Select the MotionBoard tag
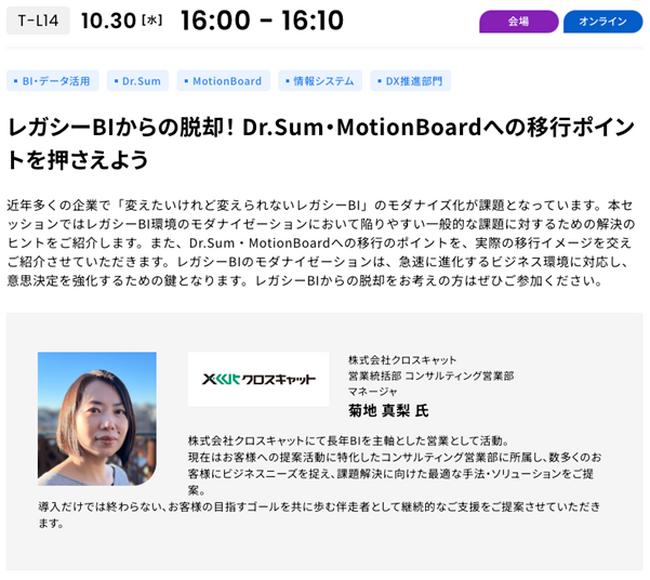This screenshot has width=650, height=580. click(x=223, y=81)
